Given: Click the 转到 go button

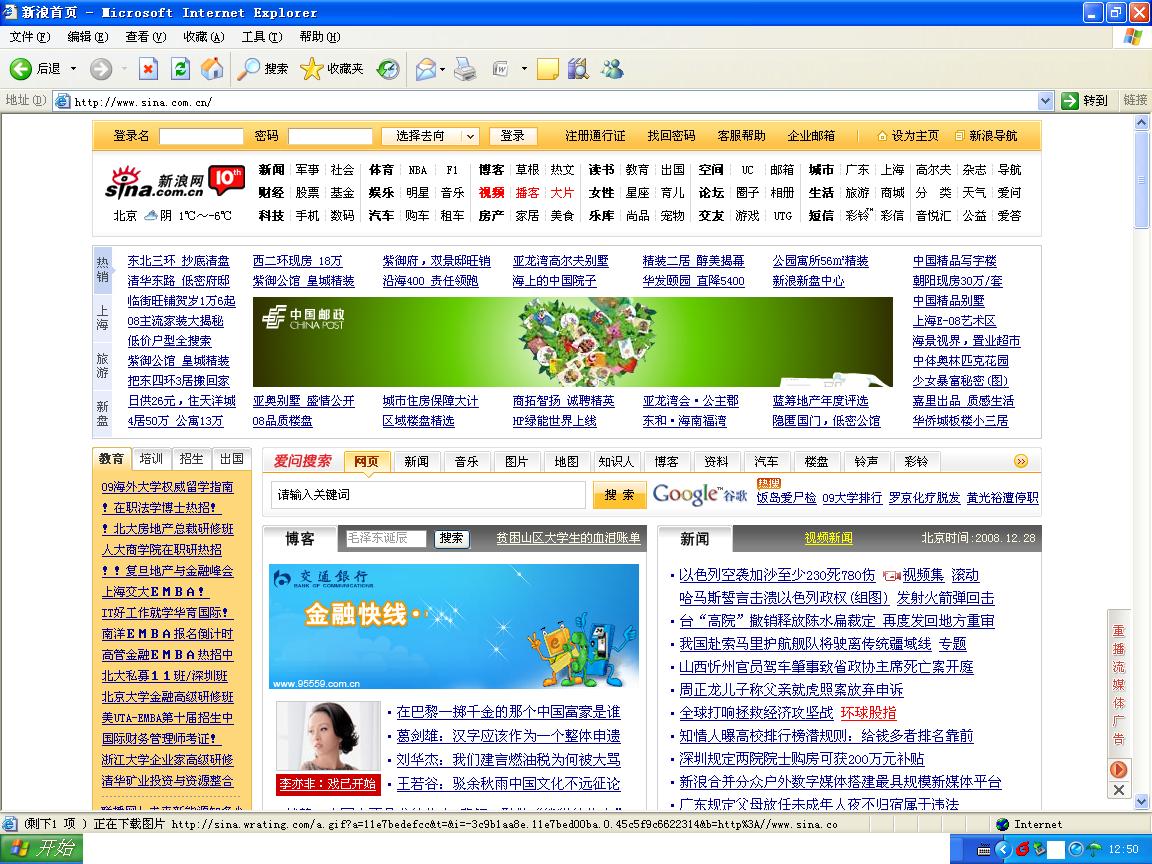Looking at the screenshot, I should point(1084,101).
